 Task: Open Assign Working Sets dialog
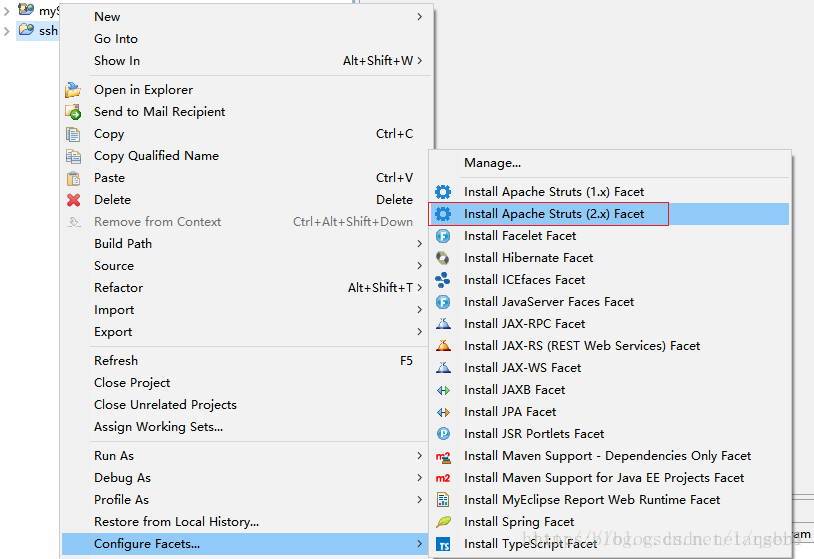click(246, 427)
